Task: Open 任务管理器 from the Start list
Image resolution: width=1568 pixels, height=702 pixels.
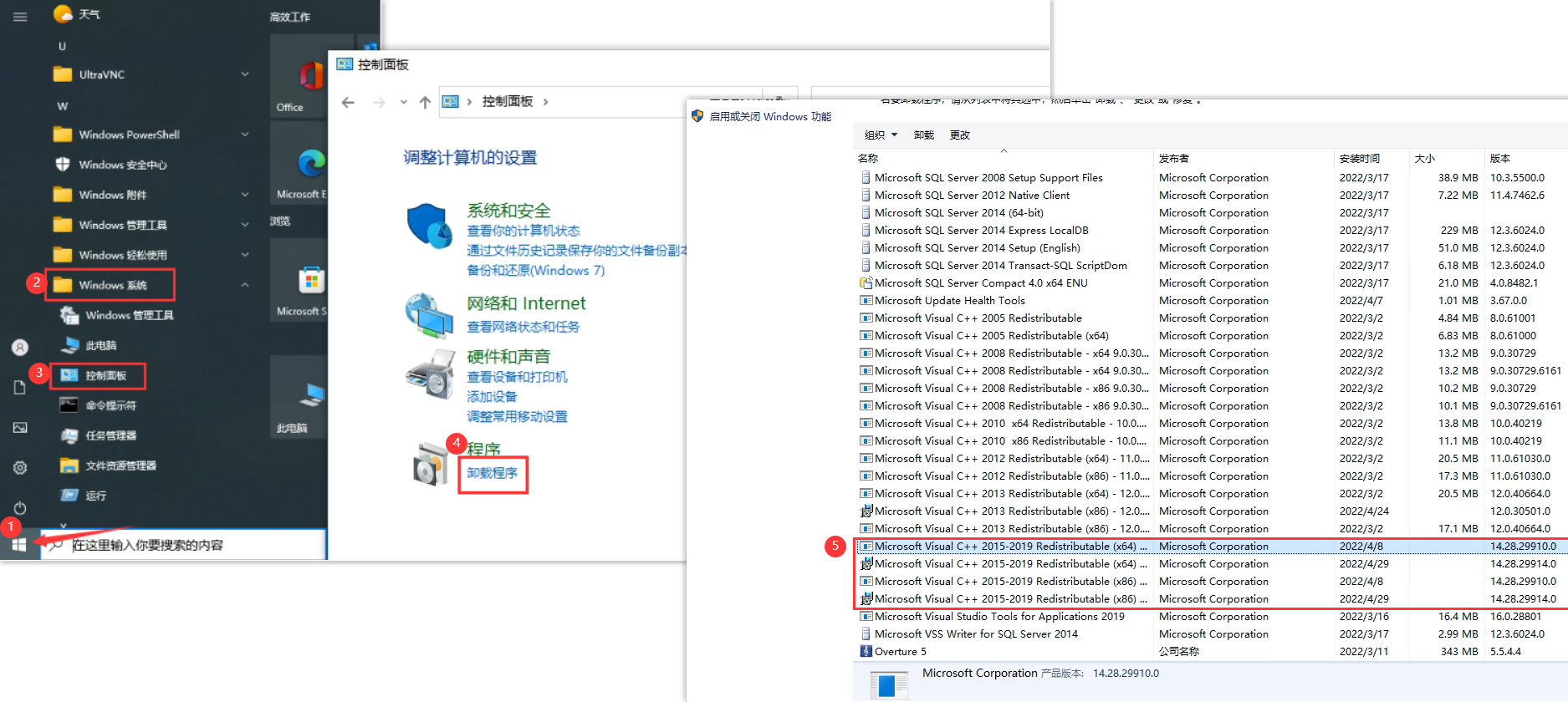Action: click(110, 435)
